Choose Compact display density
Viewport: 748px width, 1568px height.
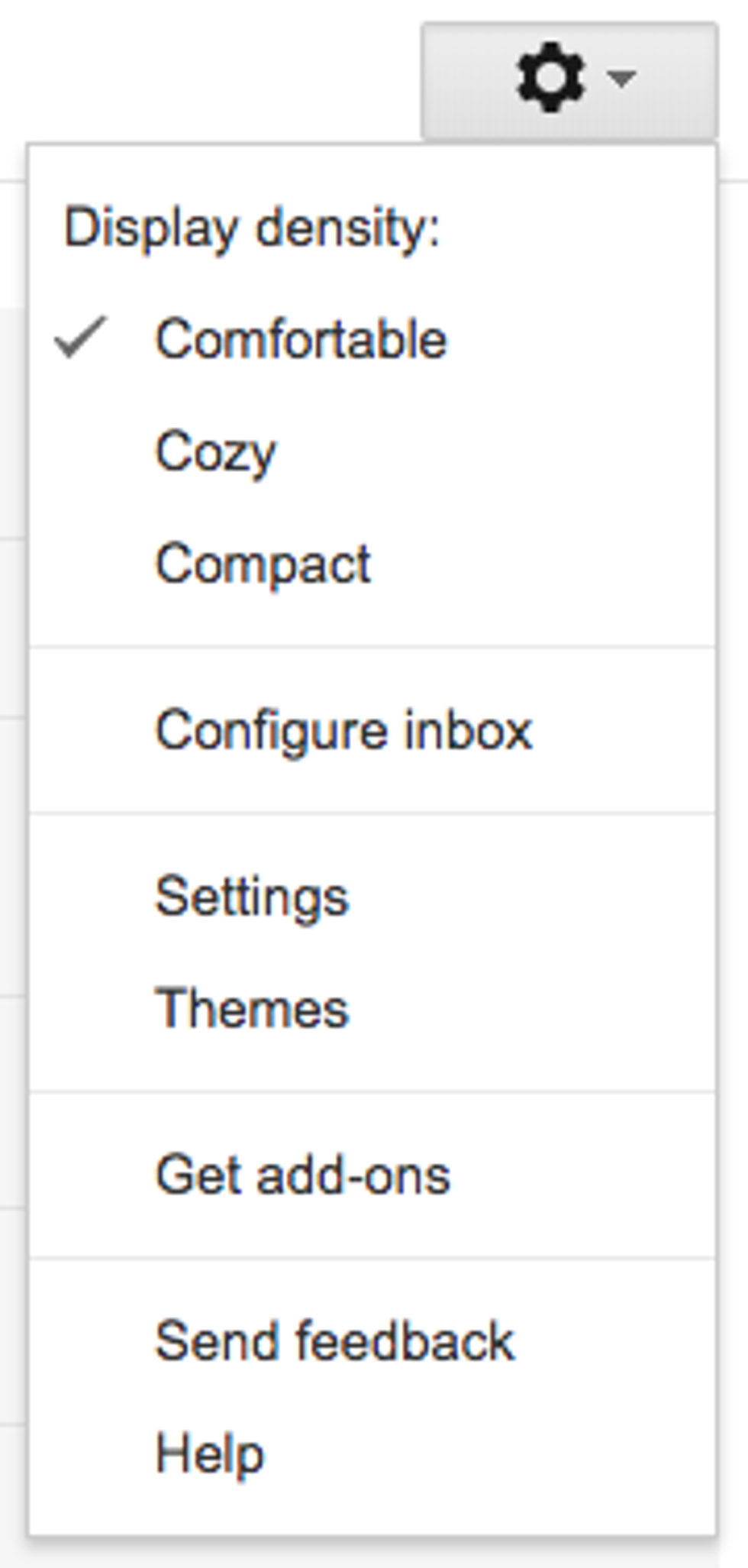263,564
